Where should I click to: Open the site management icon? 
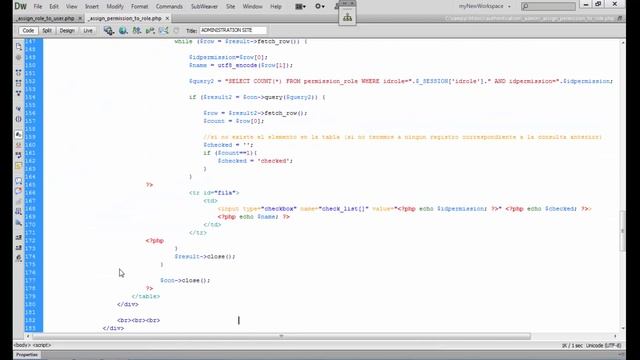click(x=347, y=17)
